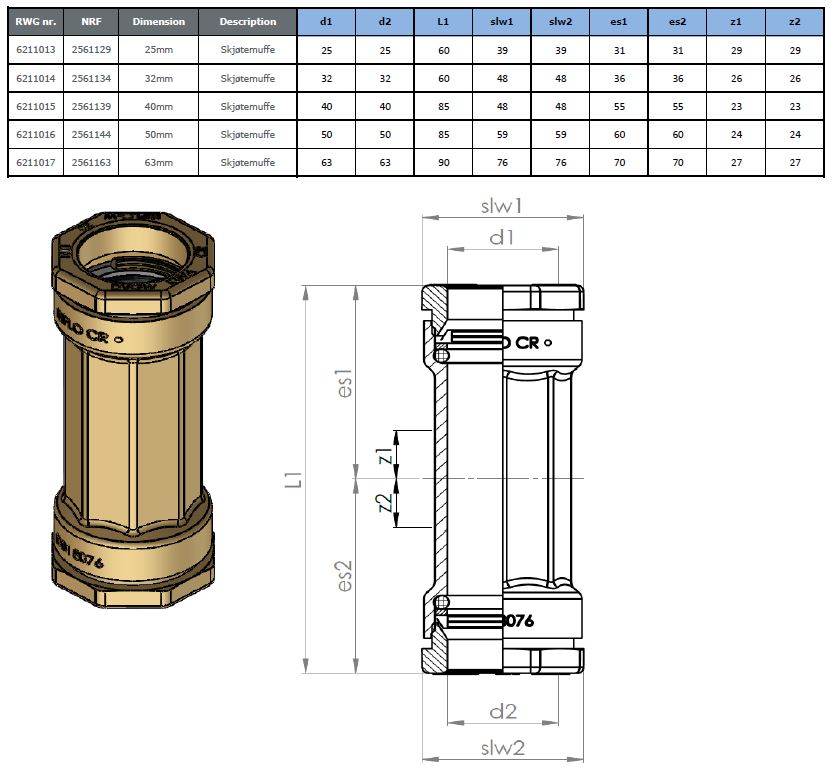The height and width of the screenshot is (779, 835).
Task: Select the slw1 column header
Action: tap(501, 21)
